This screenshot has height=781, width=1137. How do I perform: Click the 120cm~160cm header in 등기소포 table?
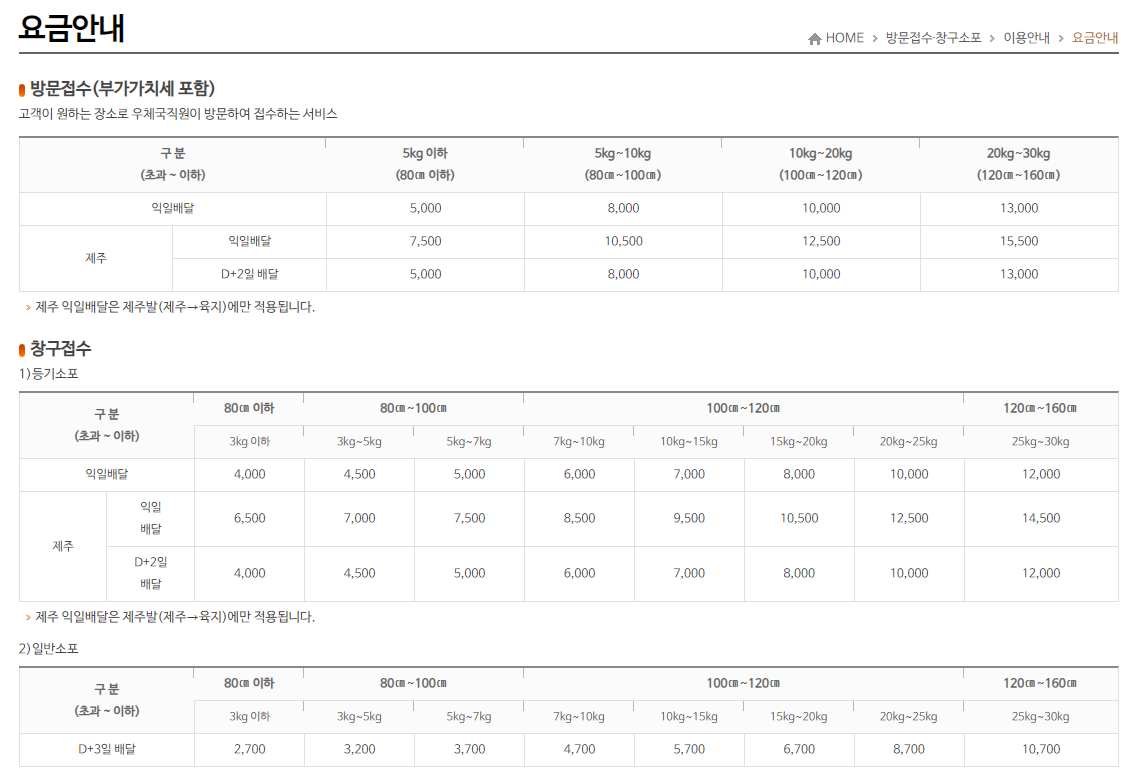tap(1041, 408)
